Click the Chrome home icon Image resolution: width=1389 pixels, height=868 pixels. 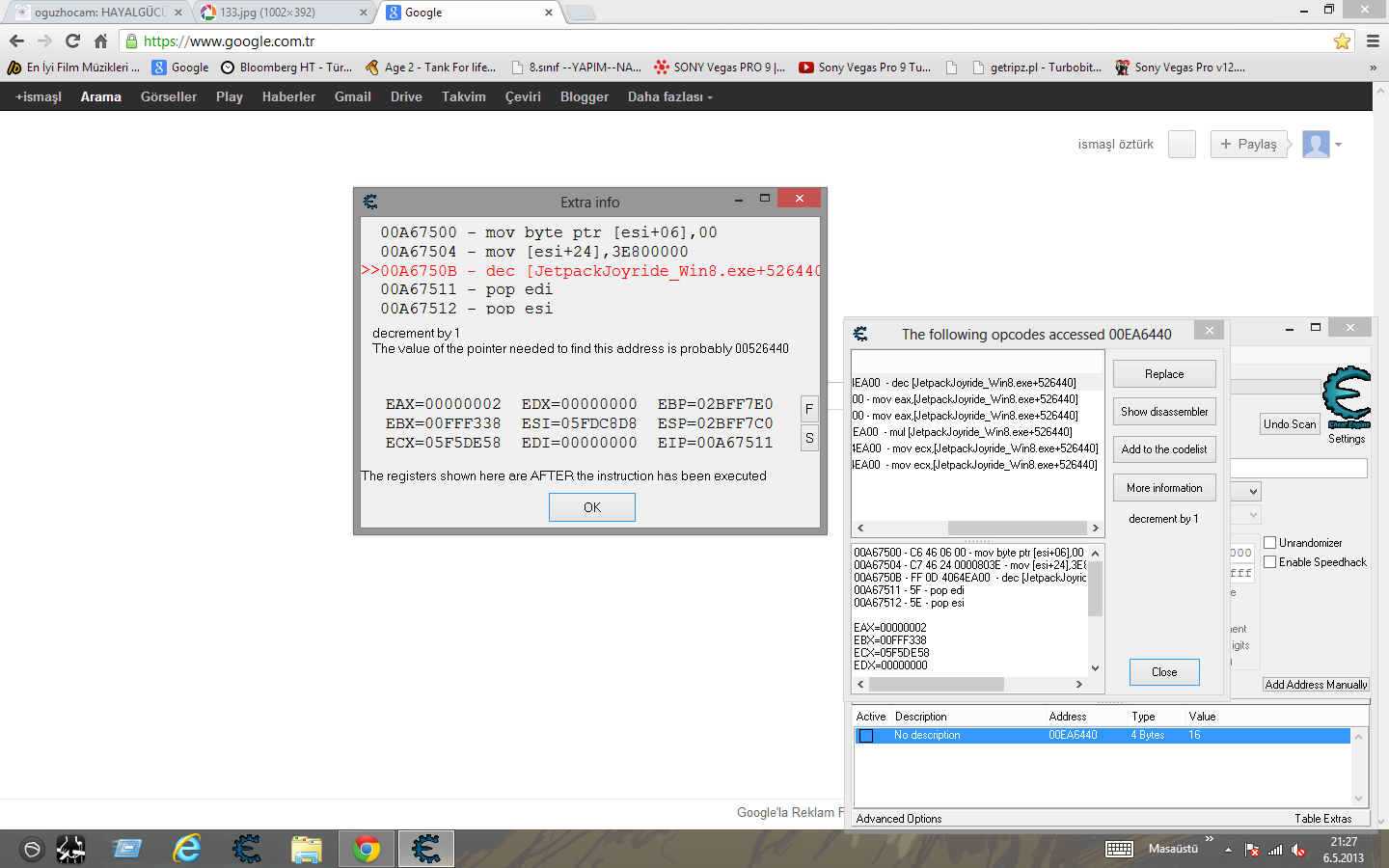(100, 41)
